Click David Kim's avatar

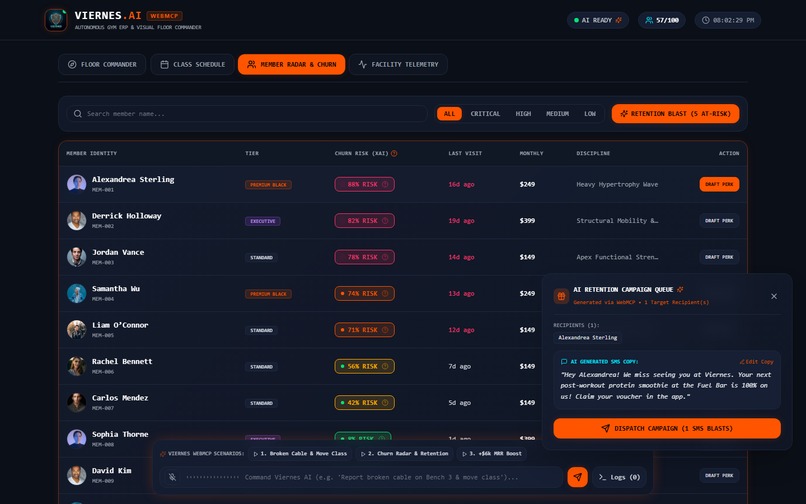point(77,475)
